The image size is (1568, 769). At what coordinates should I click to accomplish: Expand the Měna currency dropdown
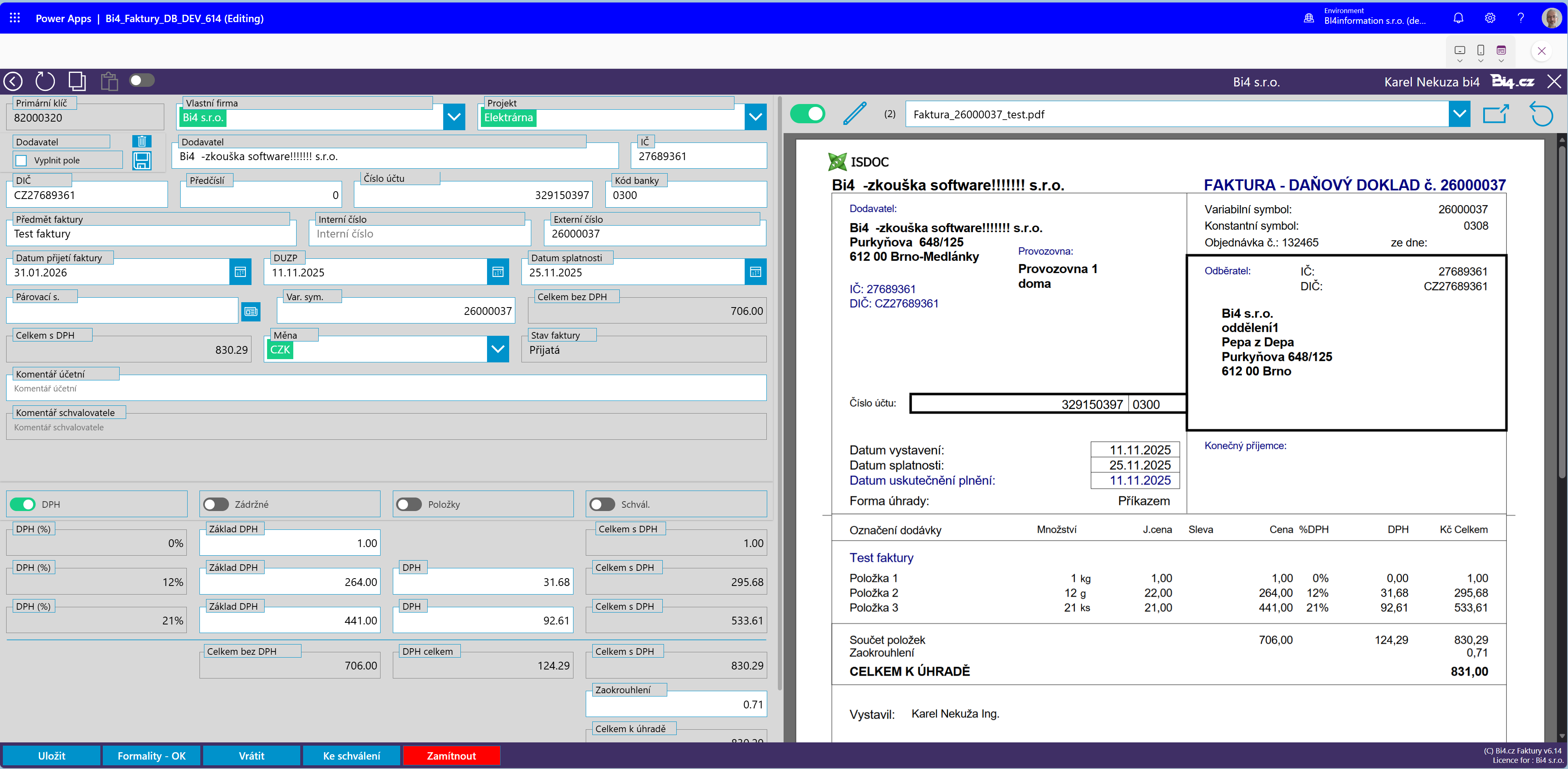tap(497, 349)
